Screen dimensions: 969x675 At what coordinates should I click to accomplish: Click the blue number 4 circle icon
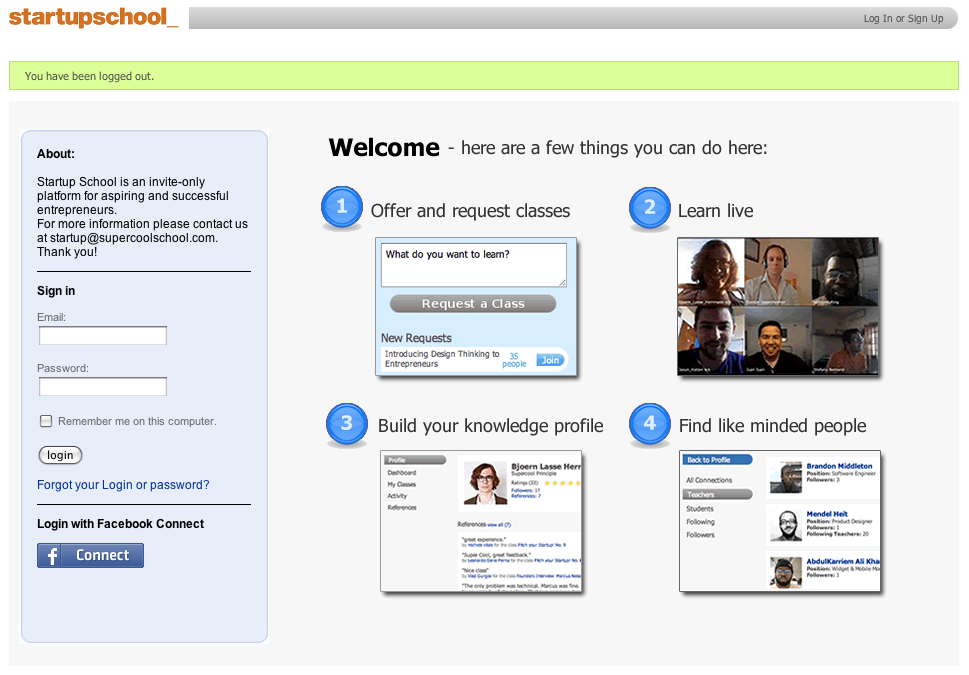click(x=650, y=423)
